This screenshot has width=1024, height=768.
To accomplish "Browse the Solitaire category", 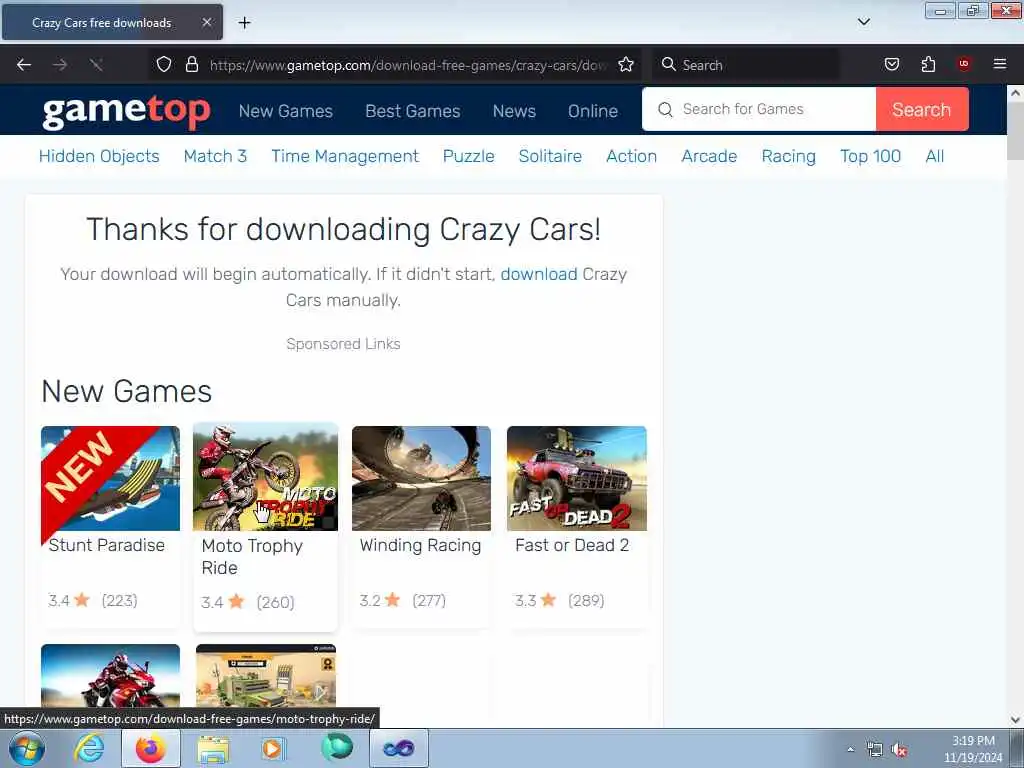I will [x=550, y=156].
